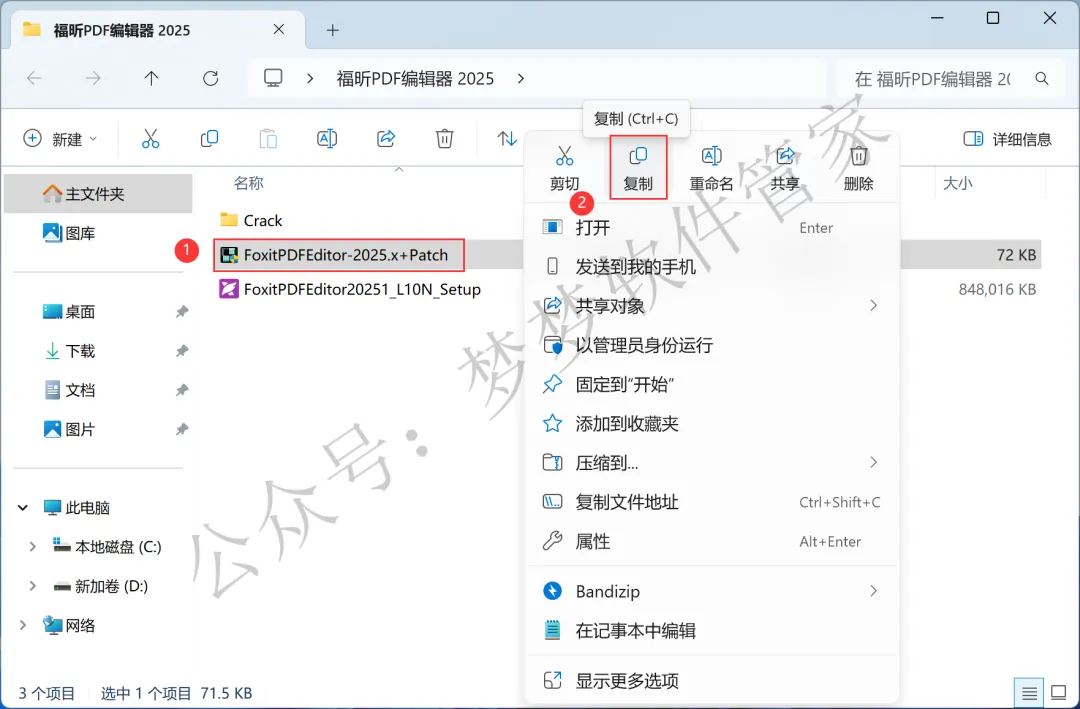Click the Paste icon in the toolbar
Viewport: 1080px width, 709px height.
[x=268, y=138]
